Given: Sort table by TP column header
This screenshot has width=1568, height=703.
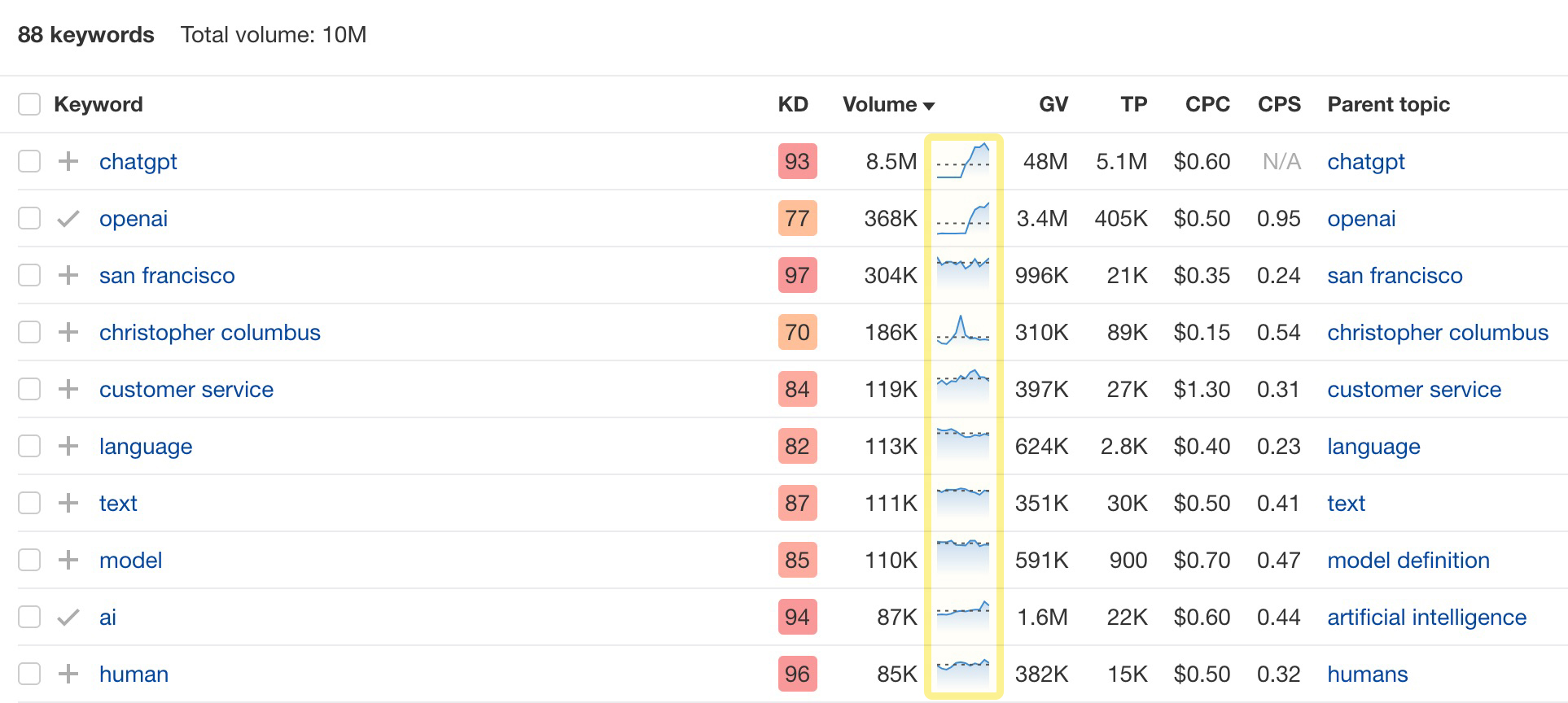Looking at the screenshot, I should 1134,104.
